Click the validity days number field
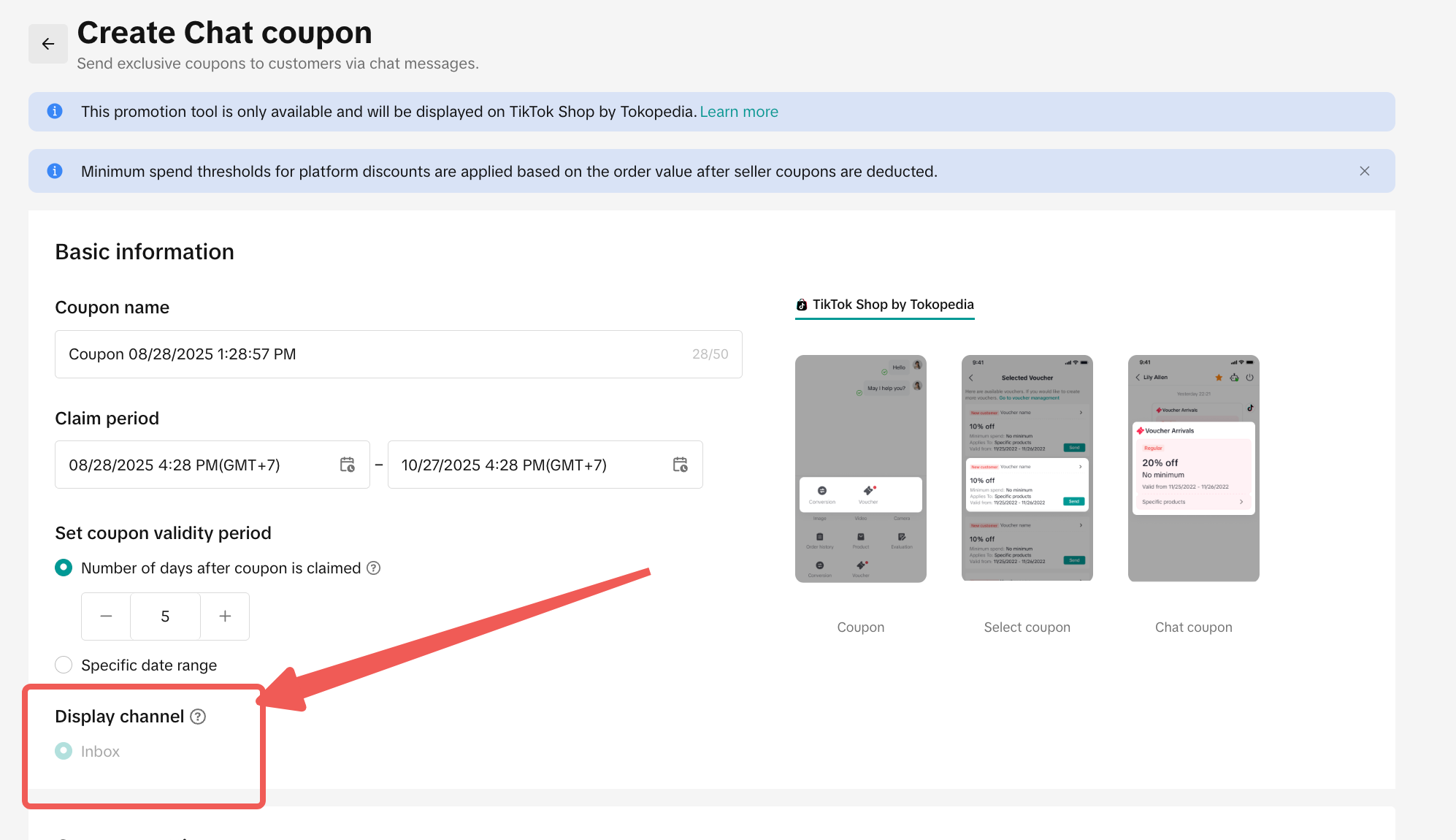The width and height of the screenshot is (1456, 840). coord(165,616)
